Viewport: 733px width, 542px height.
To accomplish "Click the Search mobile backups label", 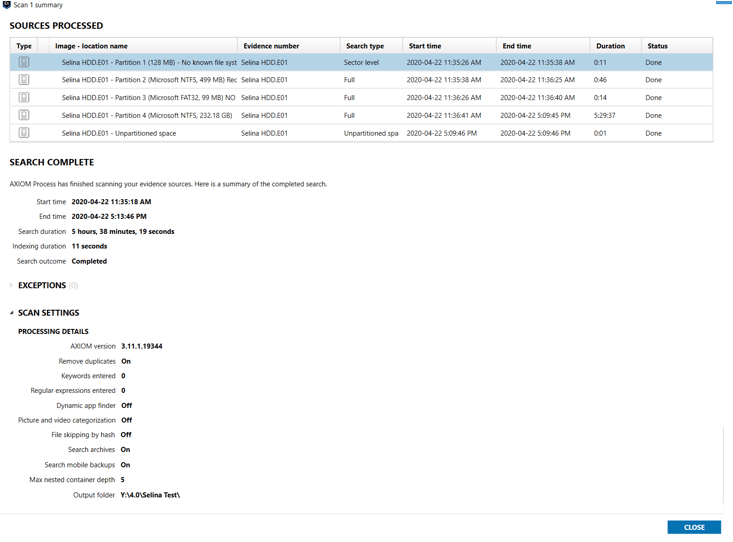I will (79, 465).
